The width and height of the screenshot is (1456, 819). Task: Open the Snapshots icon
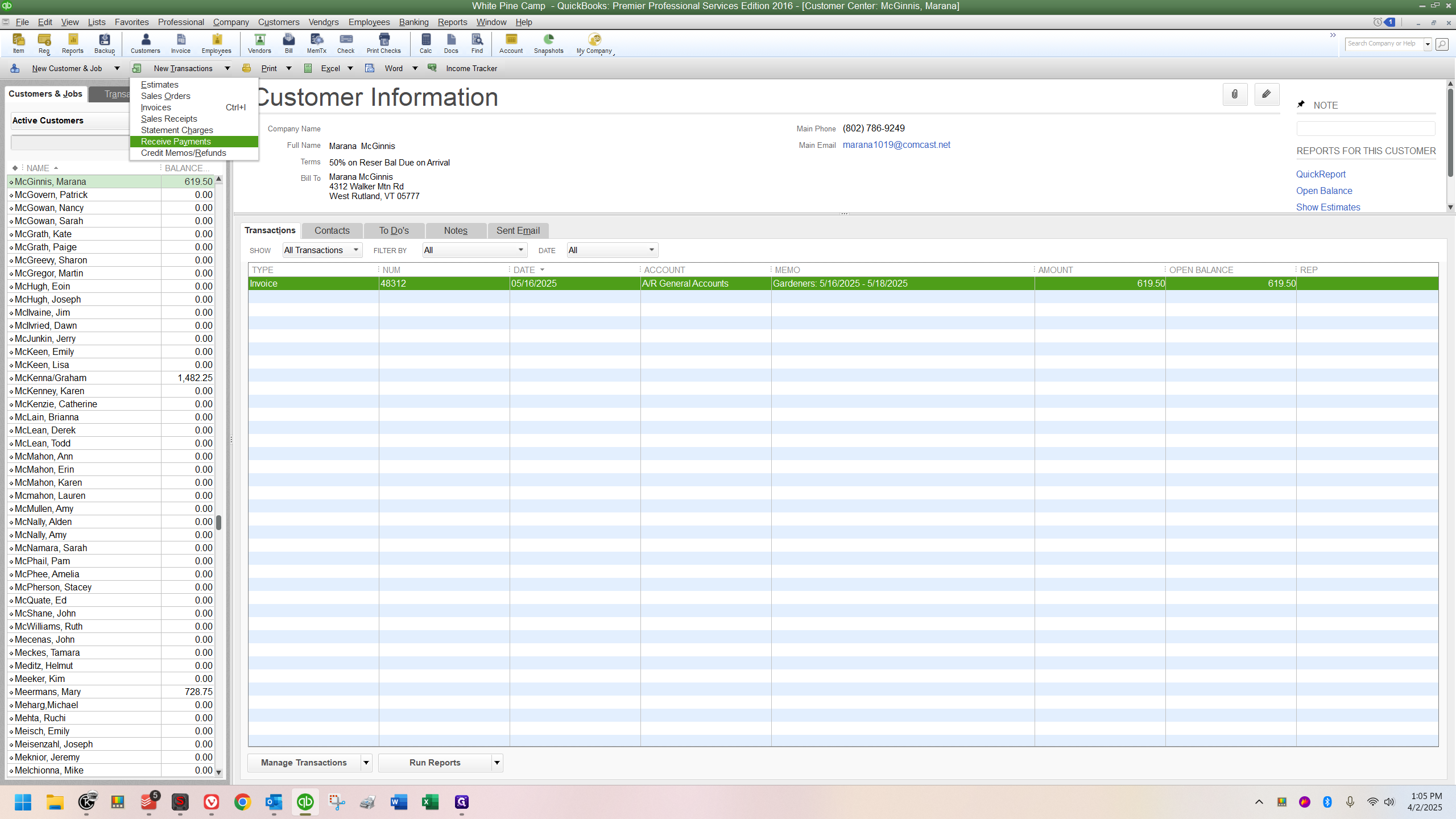[549, 43]
